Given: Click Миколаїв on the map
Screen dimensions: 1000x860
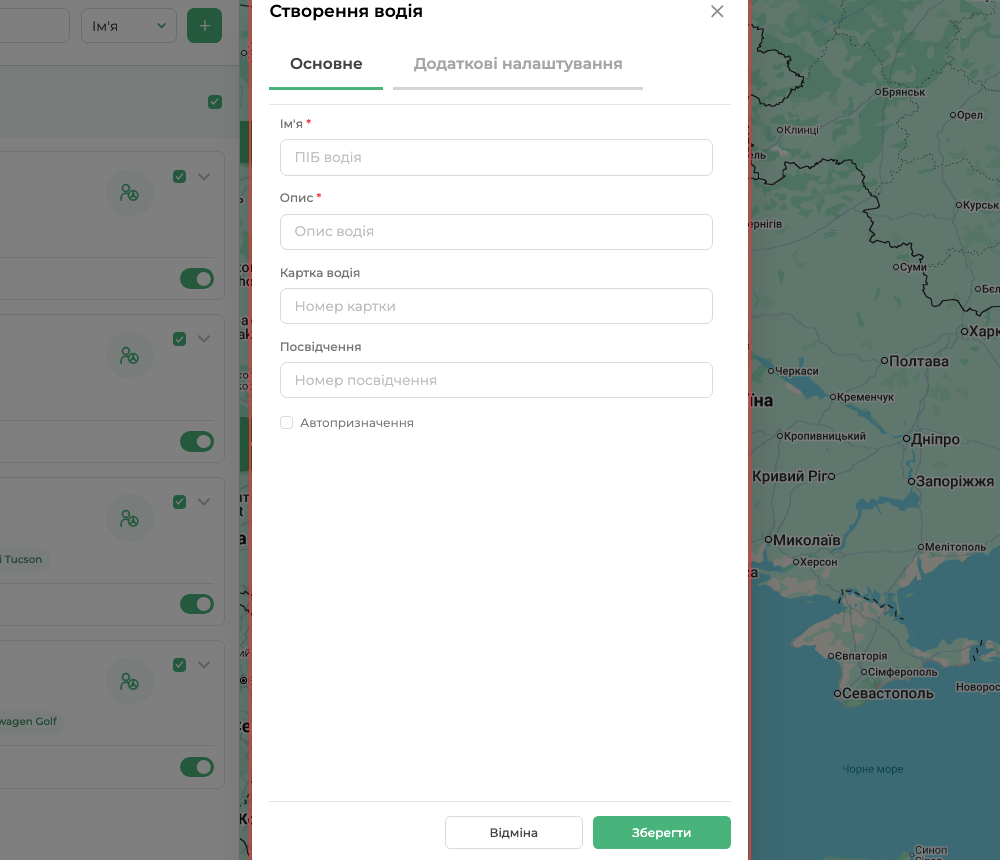Looking at the screenshot, I should [806, 540].
